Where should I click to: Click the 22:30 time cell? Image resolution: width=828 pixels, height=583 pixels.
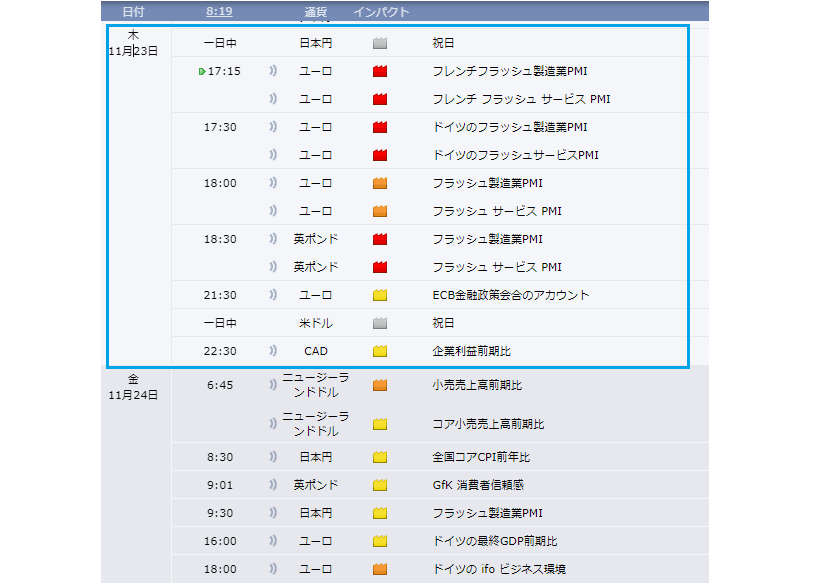coord(220,351)
